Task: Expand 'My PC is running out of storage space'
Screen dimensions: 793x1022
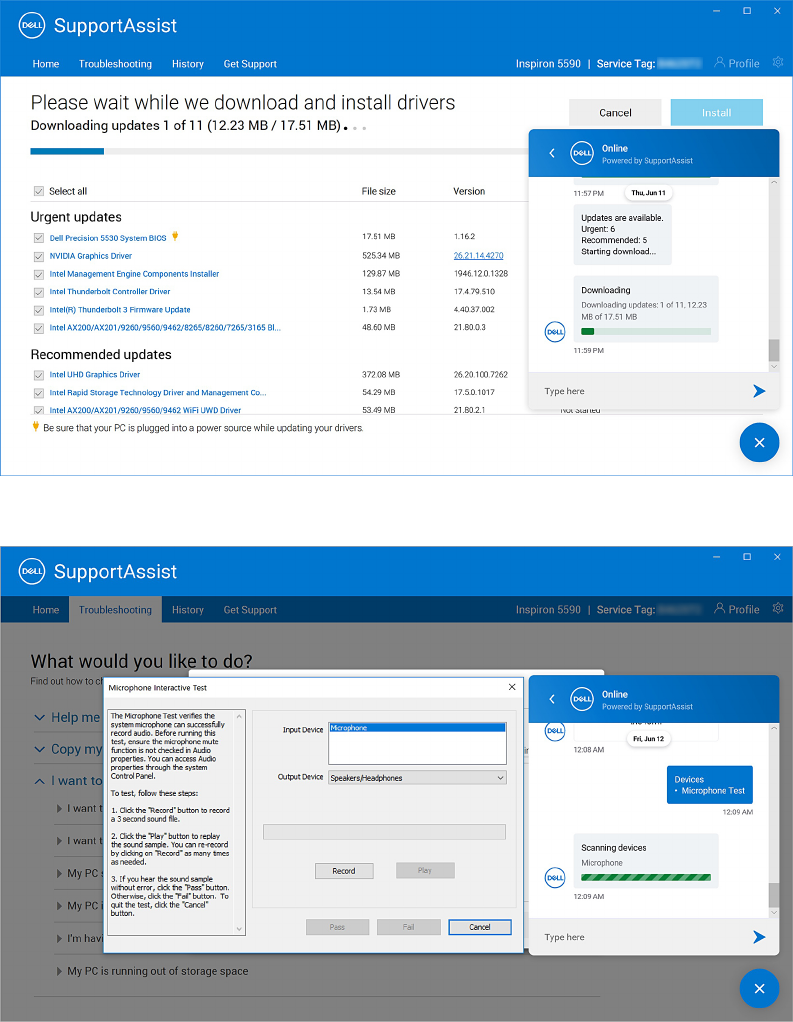Action: tap(60, 971)
